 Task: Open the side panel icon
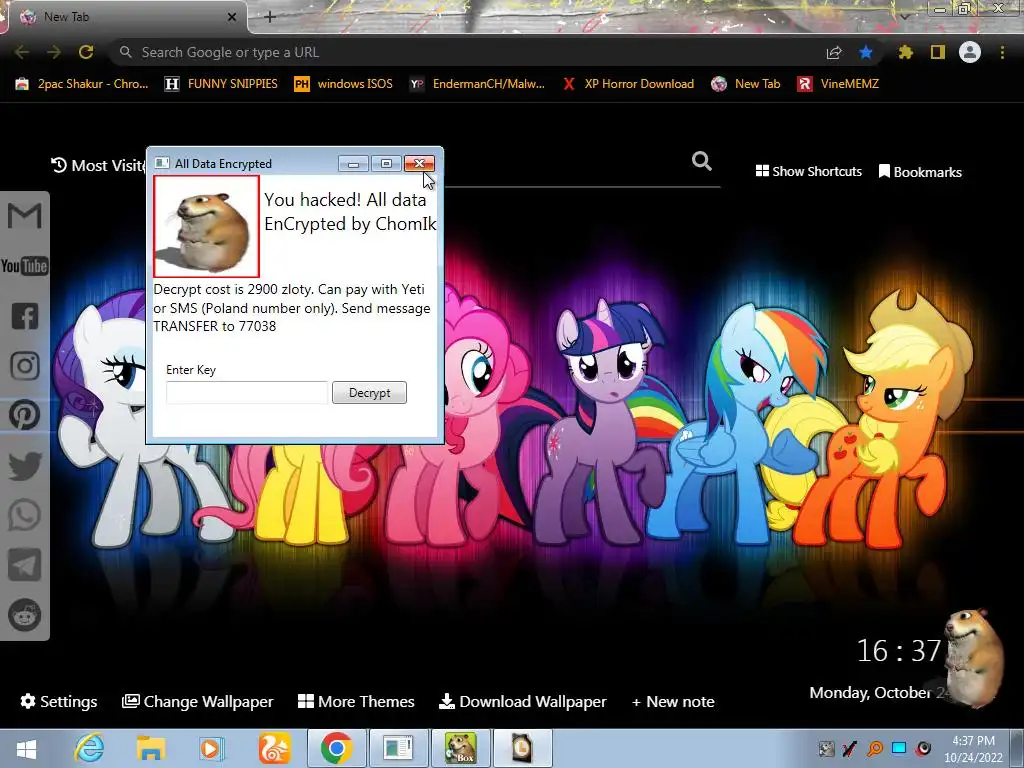click(938, 52)
